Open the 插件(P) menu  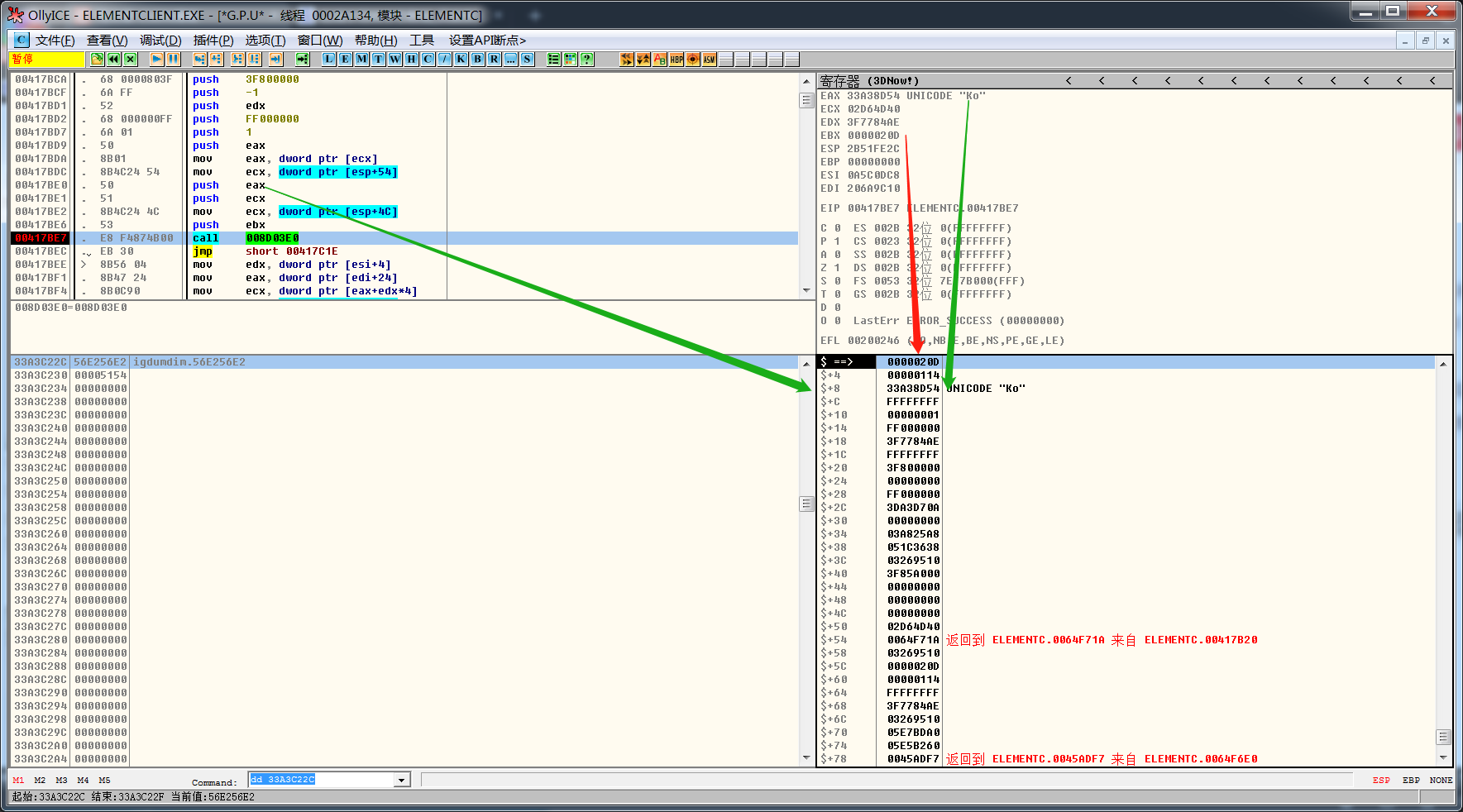(213, 40)
